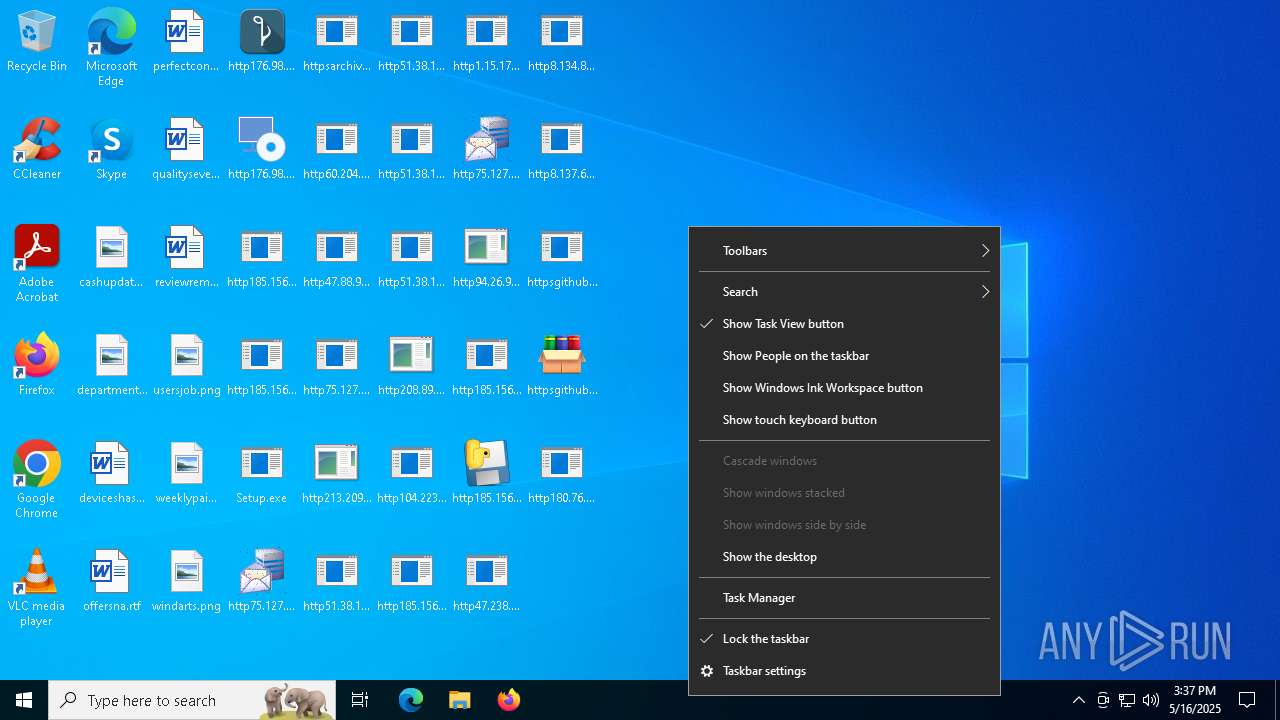This screenshot has height=720, width=1280.
Task: Select the http104.223... file icon
Action: click(x=411, y=474)
